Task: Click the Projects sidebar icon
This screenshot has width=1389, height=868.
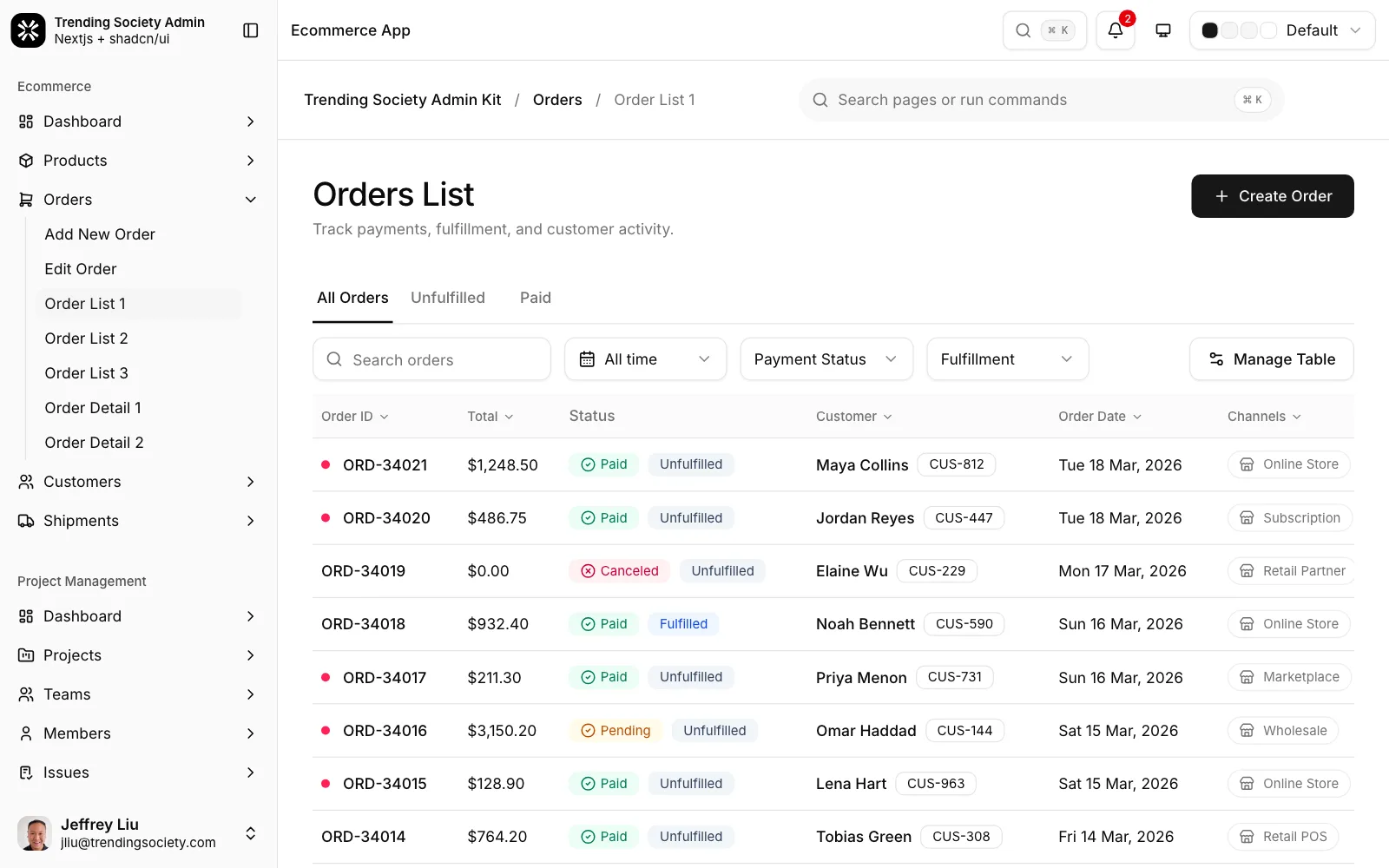Action: click(x=26, y=655)
